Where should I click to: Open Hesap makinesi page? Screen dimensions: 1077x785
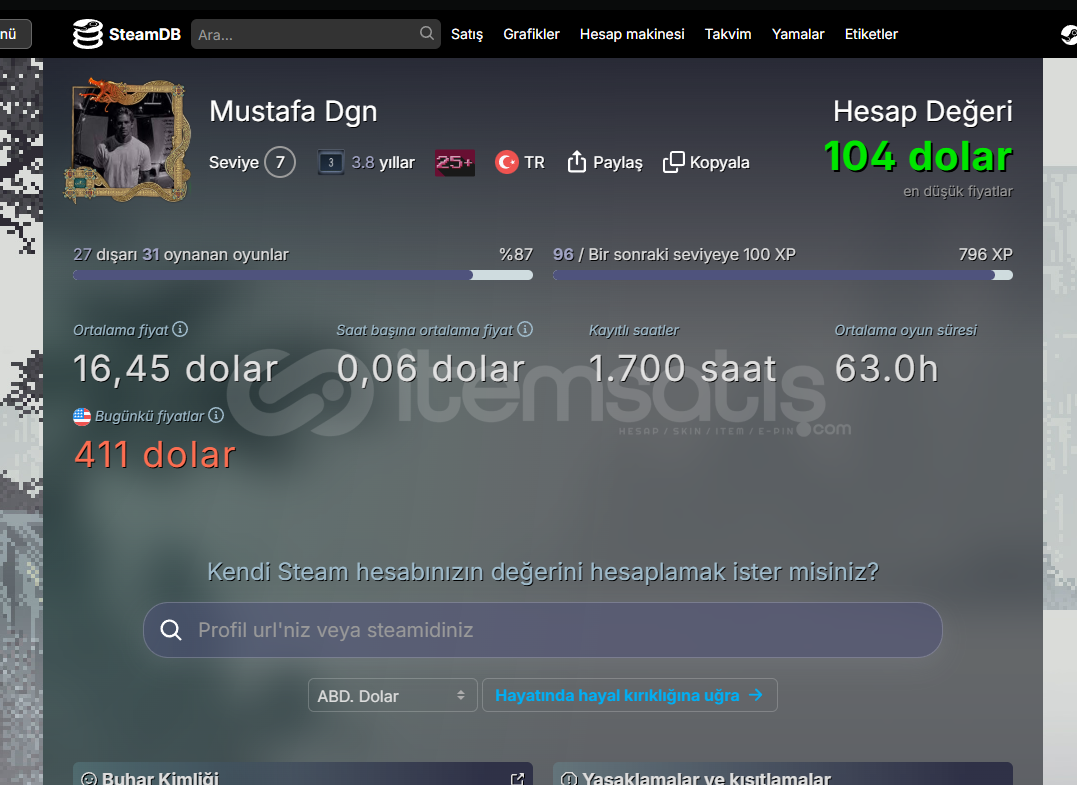coord(632,34)
